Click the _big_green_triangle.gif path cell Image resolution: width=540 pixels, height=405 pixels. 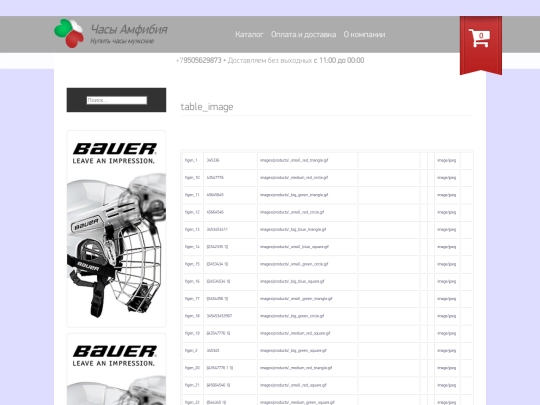tap(307, 195)
